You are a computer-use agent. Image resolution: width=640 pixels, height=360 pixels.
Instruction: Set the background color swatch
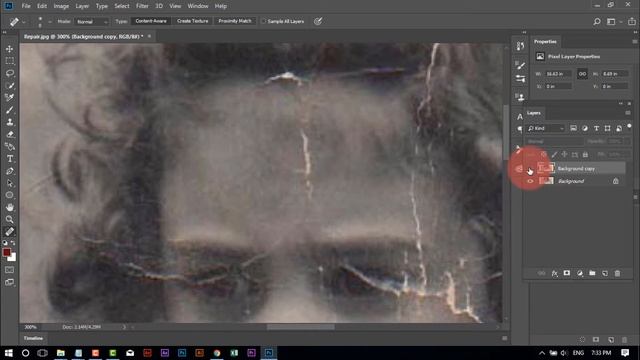click(13, 258)
